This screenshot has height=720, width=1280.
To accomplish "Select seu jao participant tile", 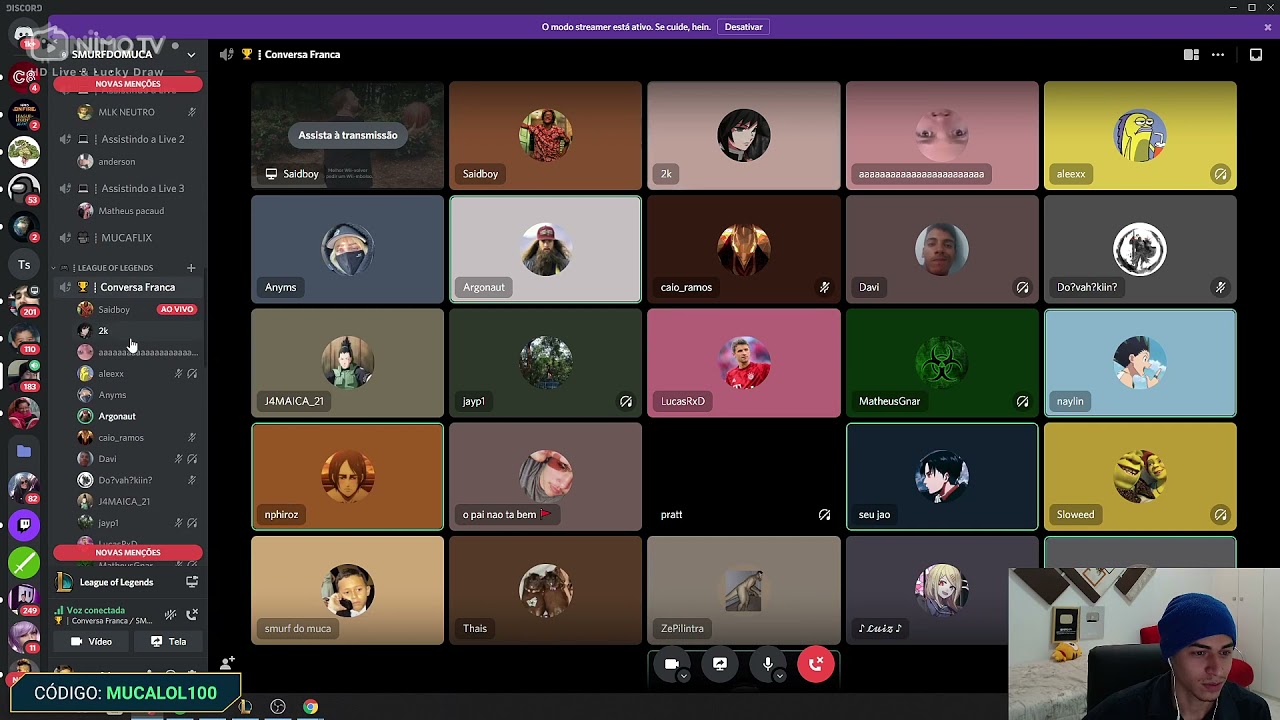I will 942,476.
